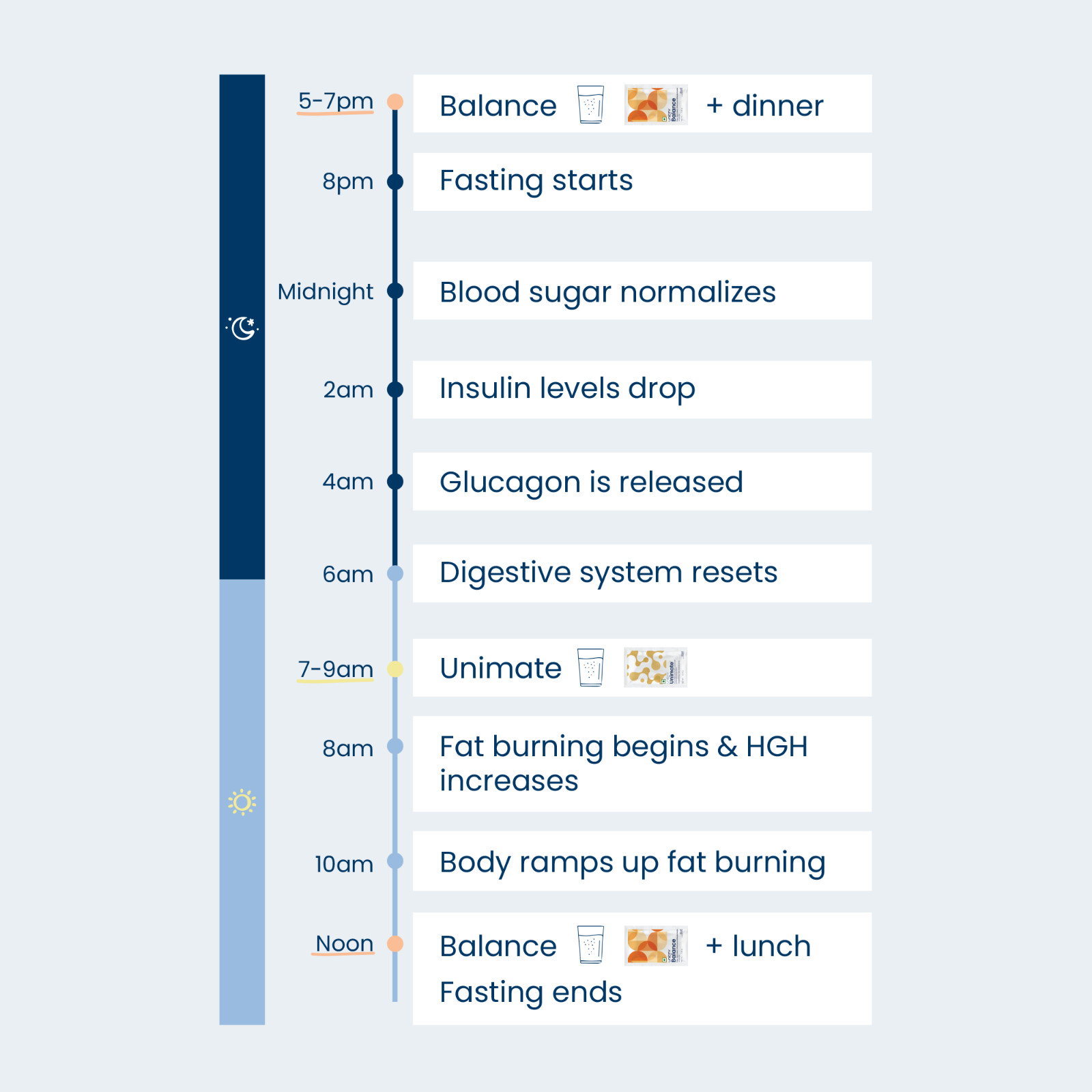Screen dimensions: 1092x1092
Task: Click the water glass beside Balance dinner
Action: pyautogui.click(x=590, y=104)
